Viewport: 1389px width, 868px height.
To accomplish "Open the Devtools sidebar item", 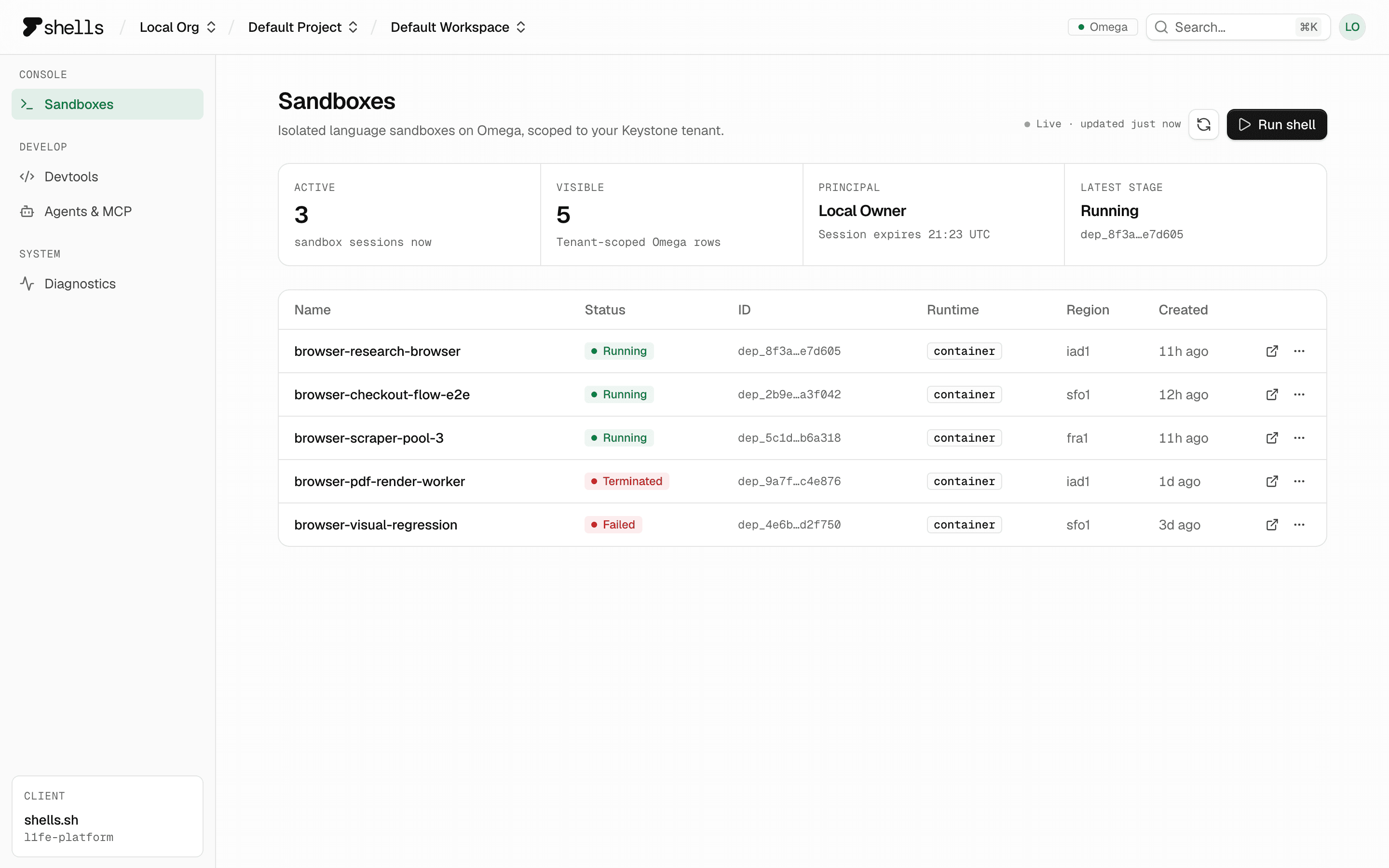I will (108, 176).
